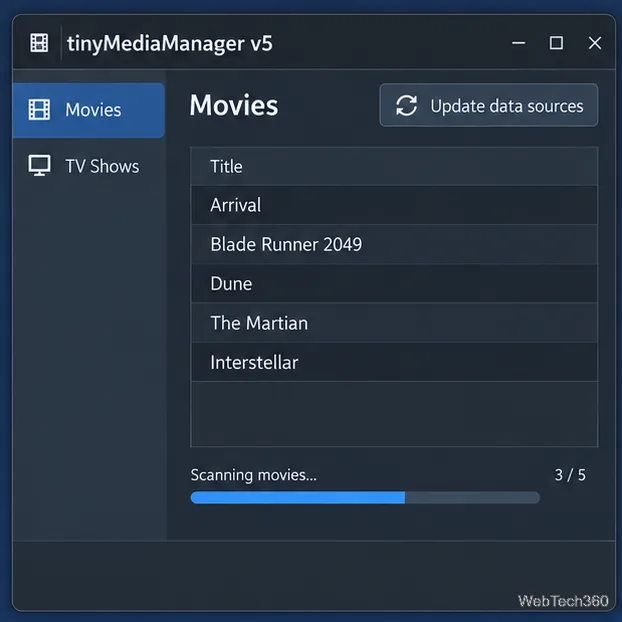
Task: Switch to the TV Shows section
Action: [88, 166]
